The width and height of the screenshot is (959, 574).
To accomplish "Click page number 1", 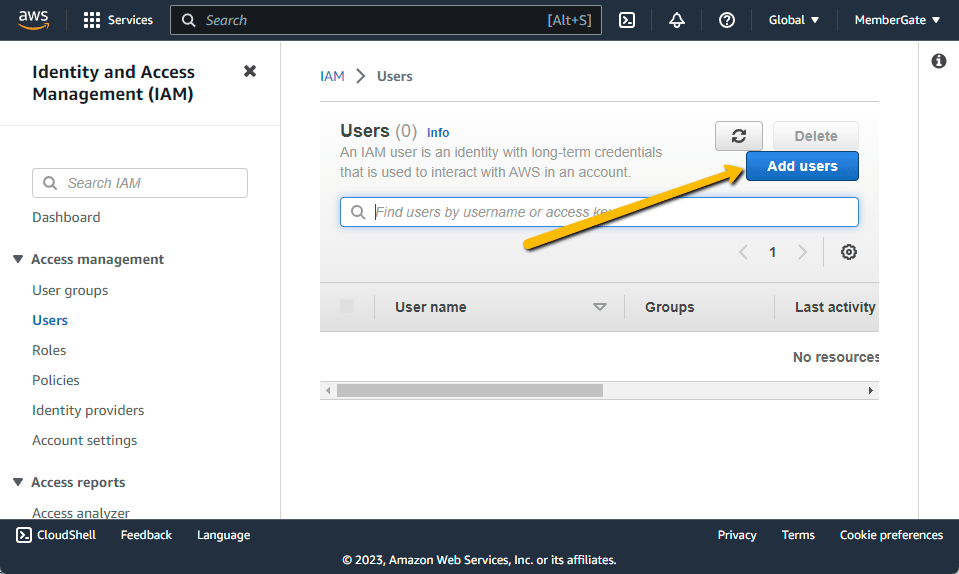I will [772, 252].
